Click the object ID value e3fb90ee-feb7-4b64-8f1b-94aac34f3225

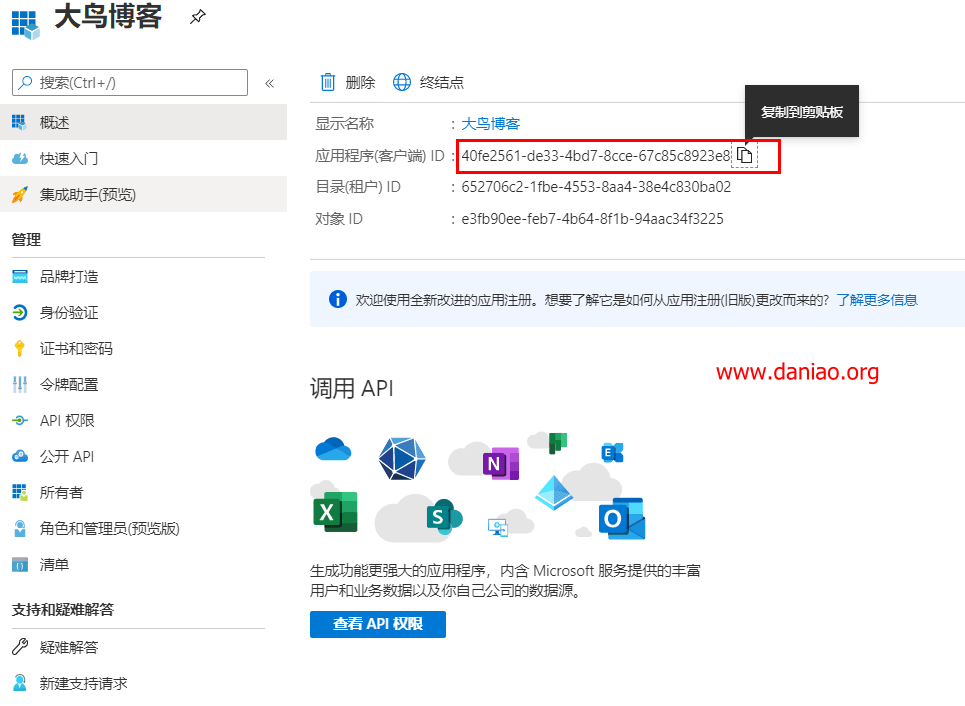point(593,219)
